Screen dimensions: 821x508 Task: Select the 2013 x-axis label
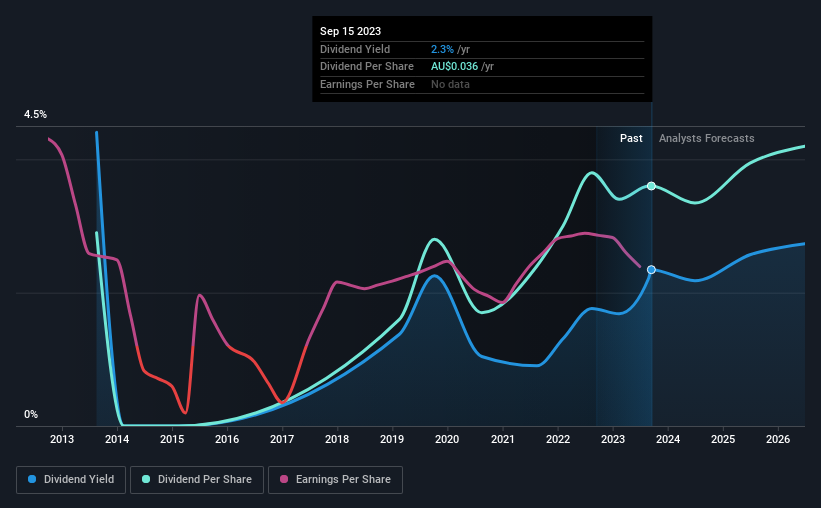(62, 439)
